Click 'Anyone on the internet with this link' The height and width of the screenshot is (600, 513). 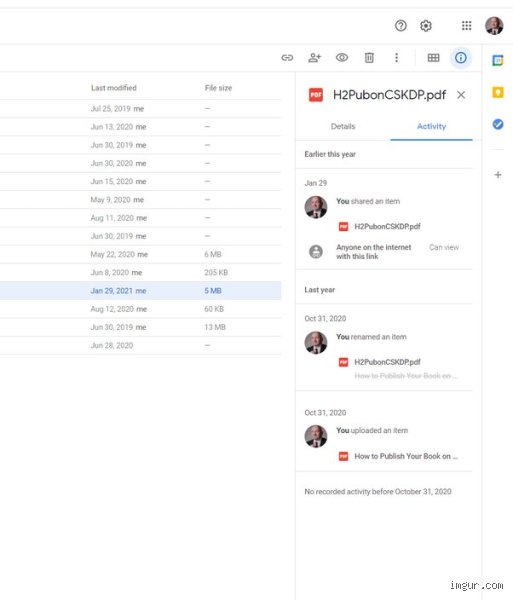[x=373, y=252]
